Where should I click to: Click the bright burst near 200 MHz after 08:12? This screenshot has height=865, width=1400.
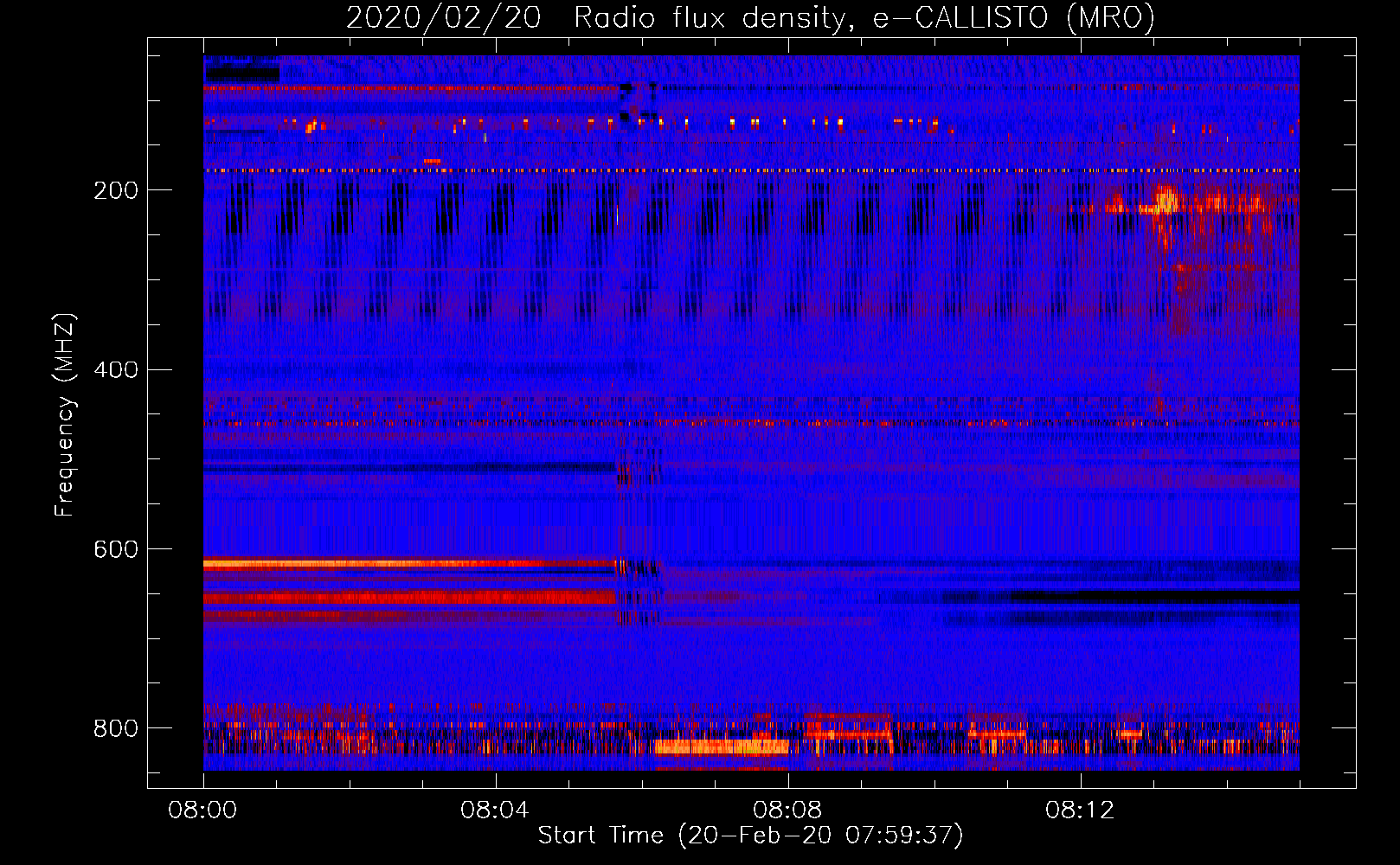[1167, 202]
